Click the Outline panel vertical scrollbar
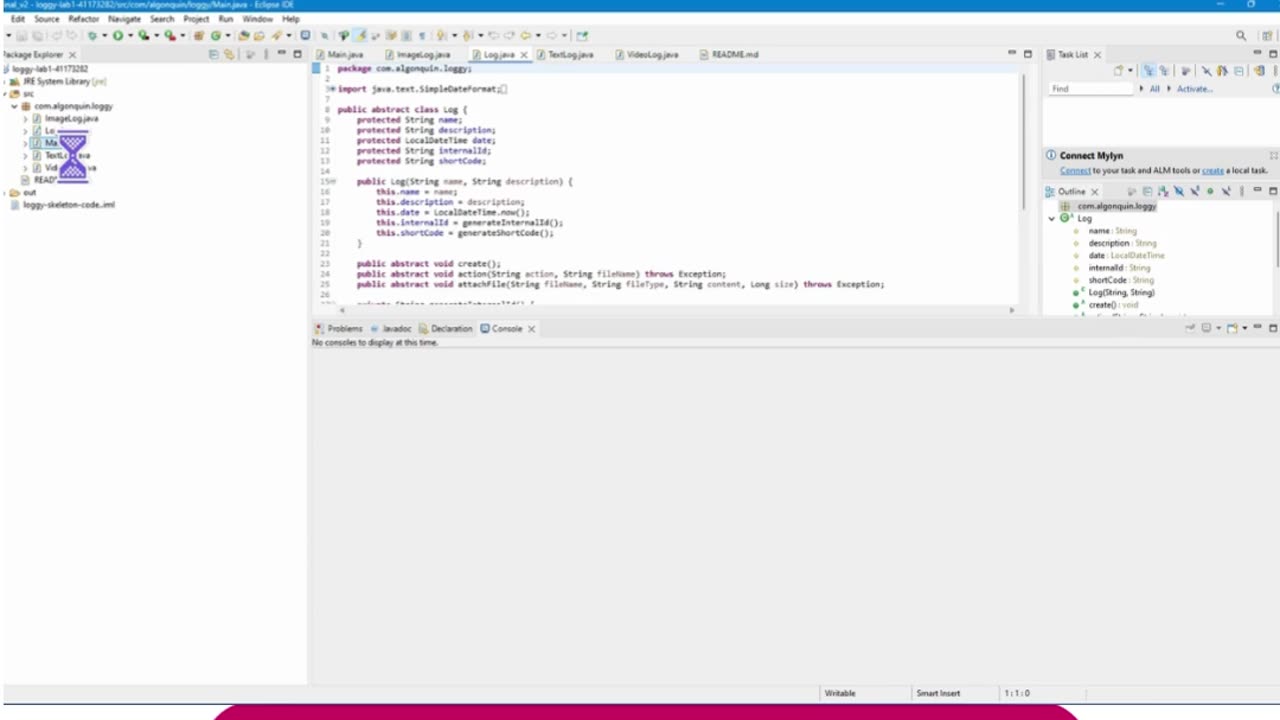This screenshot has width=1280, height=720. [x=1277, y=240]
